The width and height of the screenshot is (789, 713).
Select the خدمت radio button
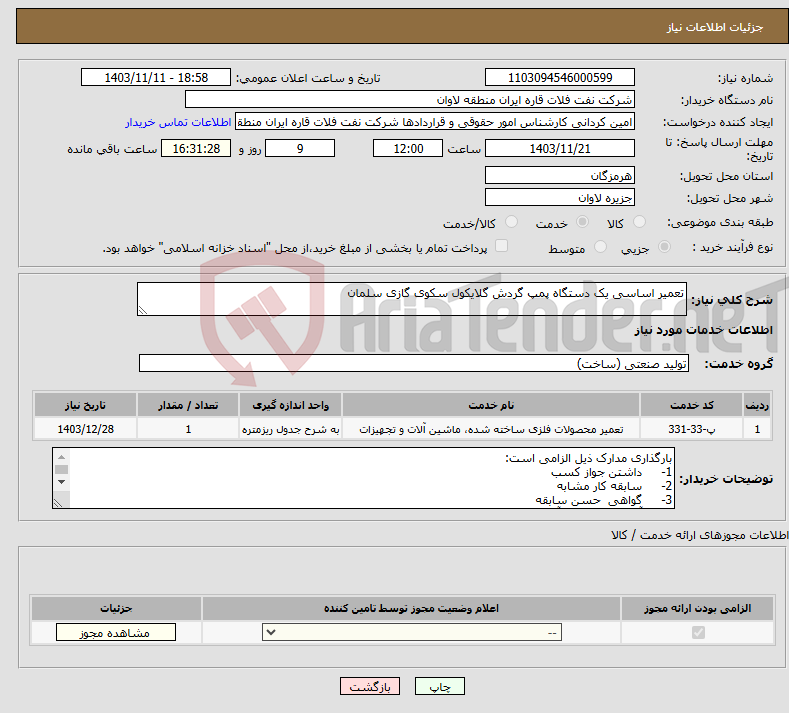click(x=582, y=222)
